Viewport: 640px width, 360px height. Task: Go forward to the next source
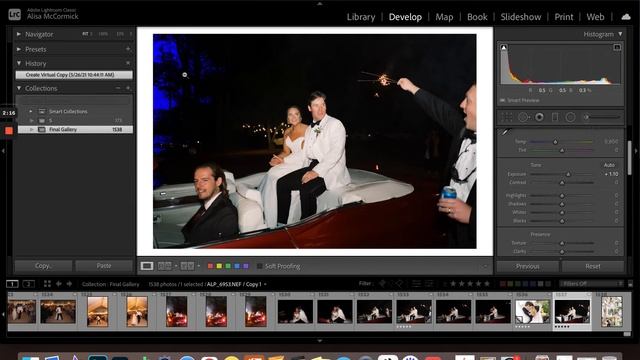(x=69, y=284)
